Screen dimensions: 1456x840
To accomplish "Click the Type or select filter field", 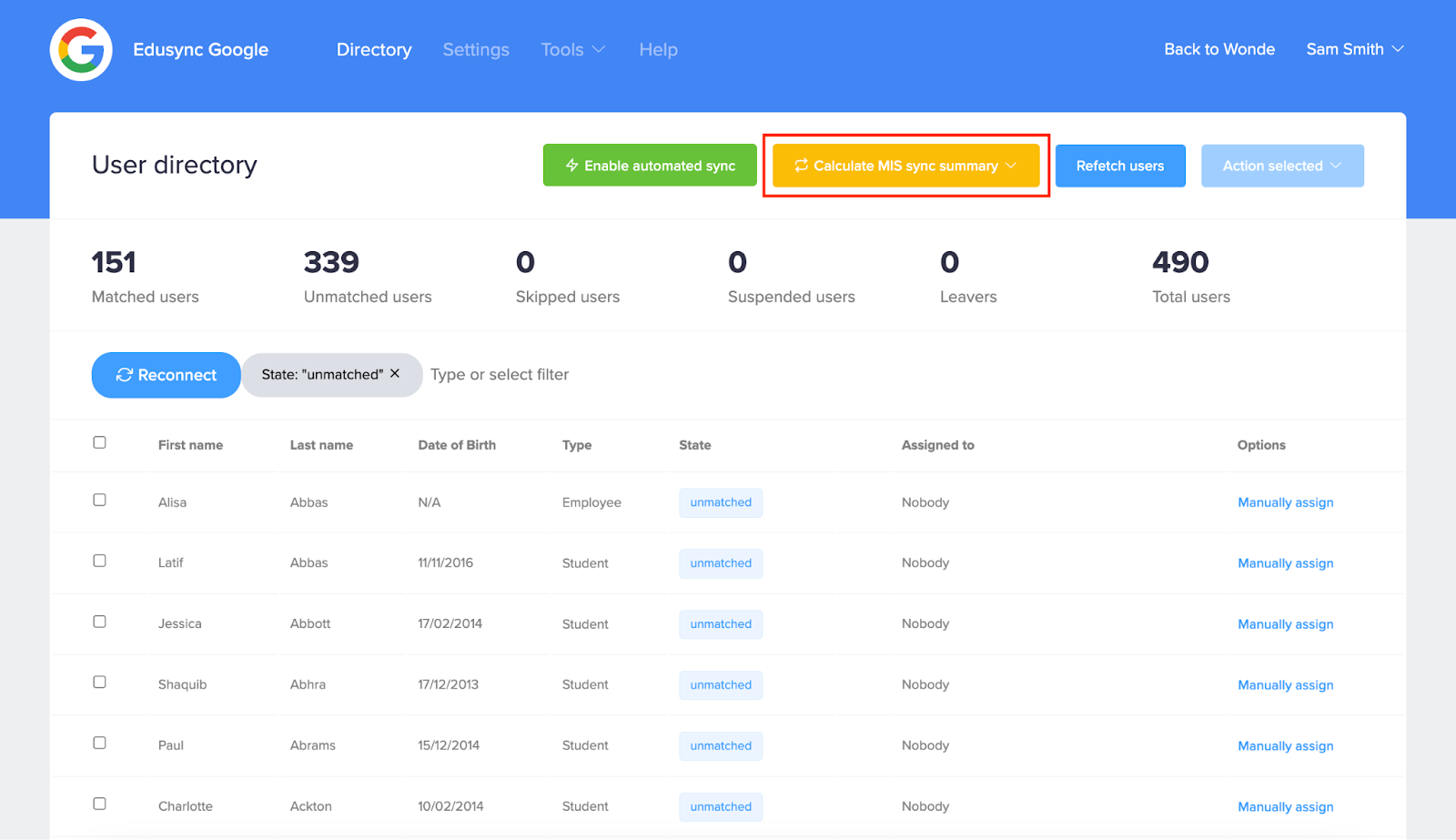I will tap(499, 374).
